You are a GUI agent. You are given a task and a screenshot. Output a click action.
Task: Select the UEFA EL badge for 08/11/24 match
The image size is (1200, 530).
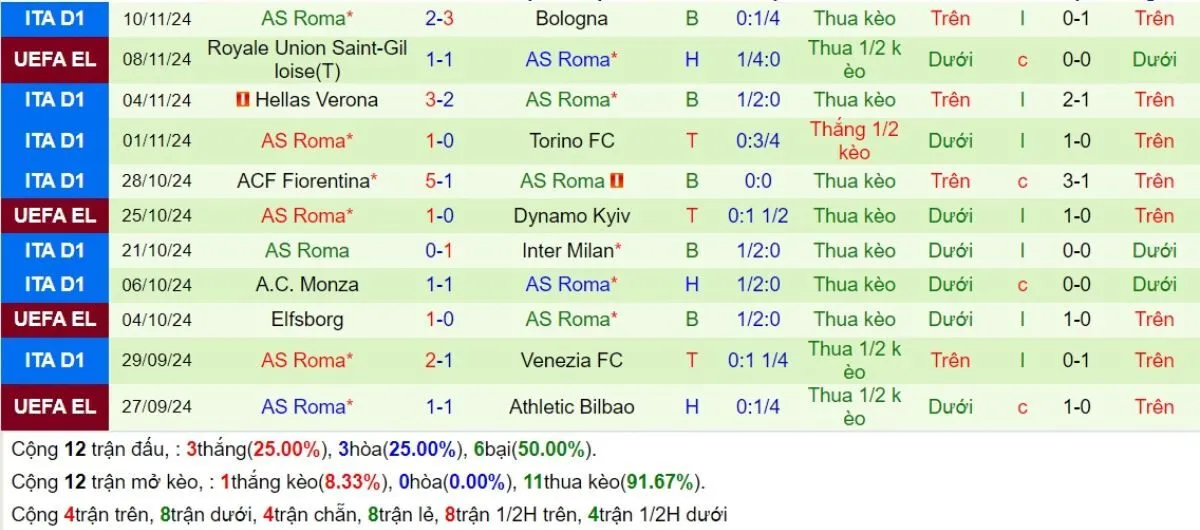54,59
